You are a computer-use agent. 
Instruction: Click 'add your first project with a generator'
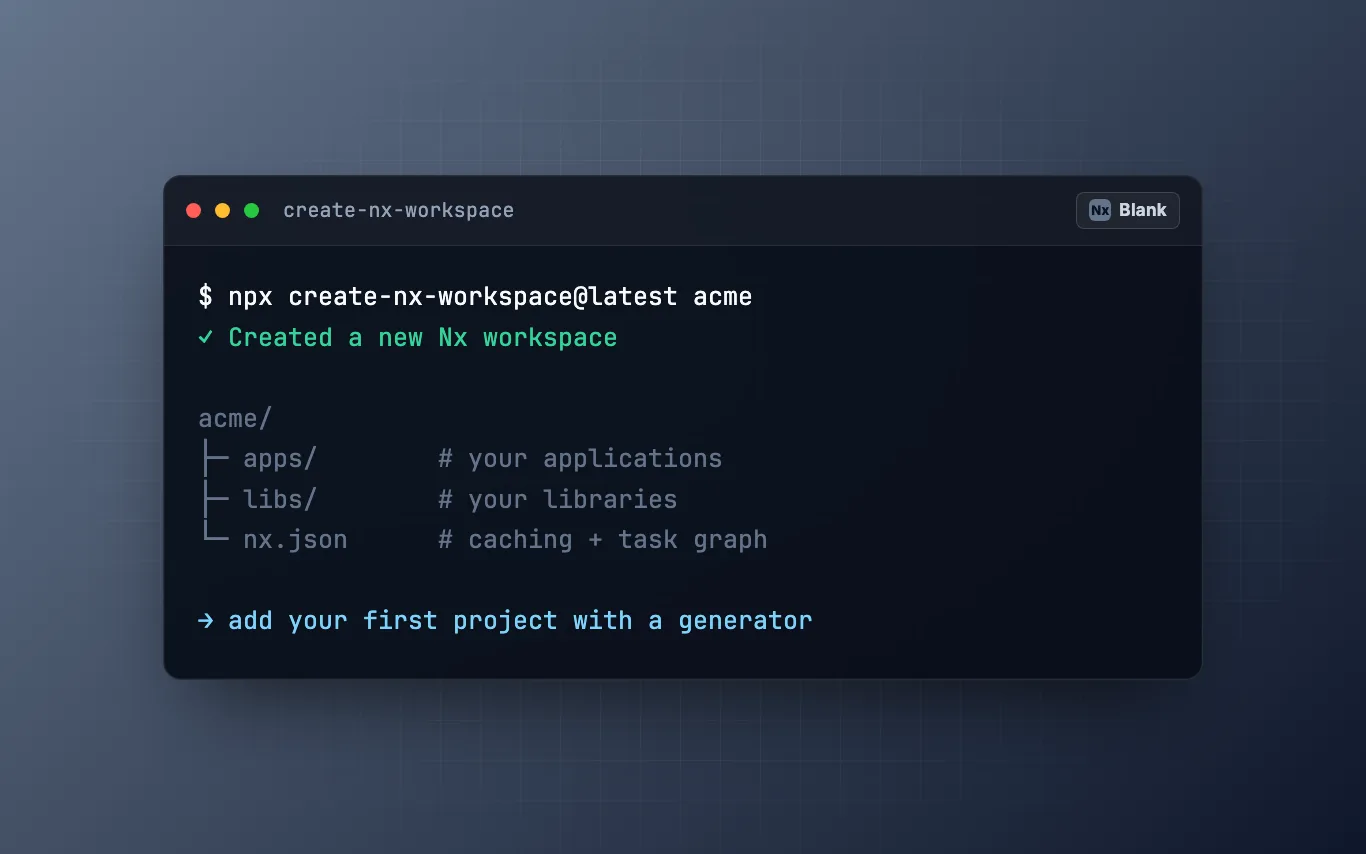[x=520, y=621]
